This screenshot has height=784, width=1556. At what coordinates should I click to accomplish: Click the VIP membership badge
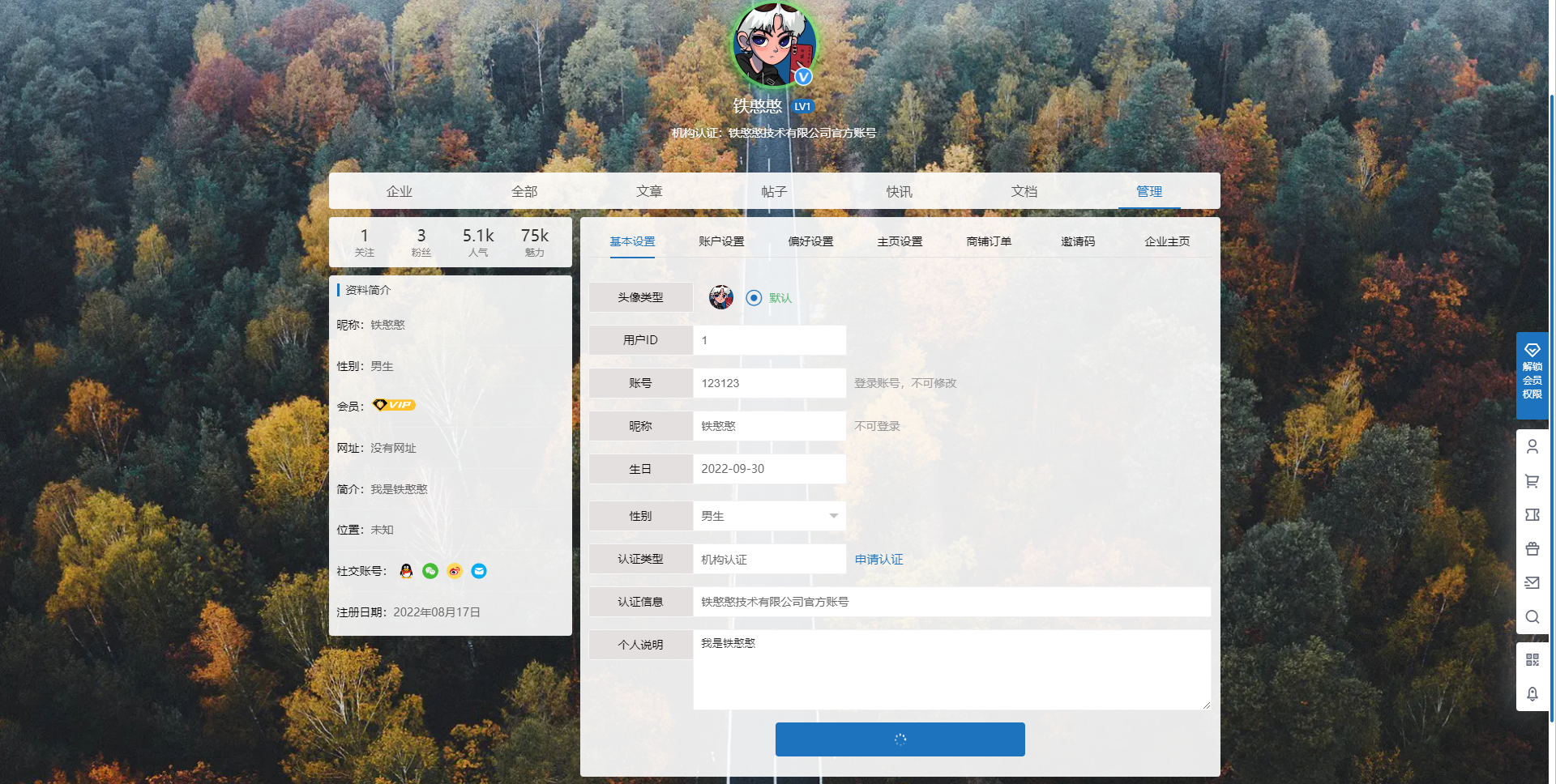(393, 405)
